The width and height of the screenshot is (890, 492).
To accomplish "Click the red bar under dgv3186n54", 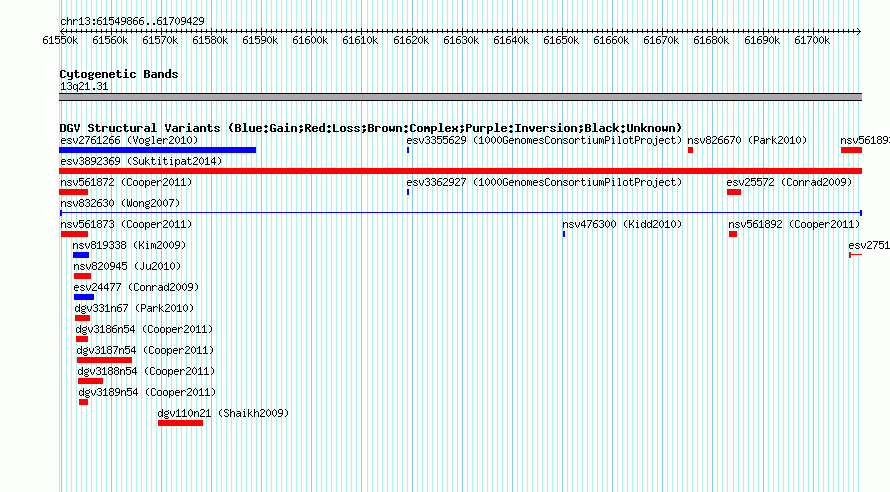I will (x=82, y=339).
